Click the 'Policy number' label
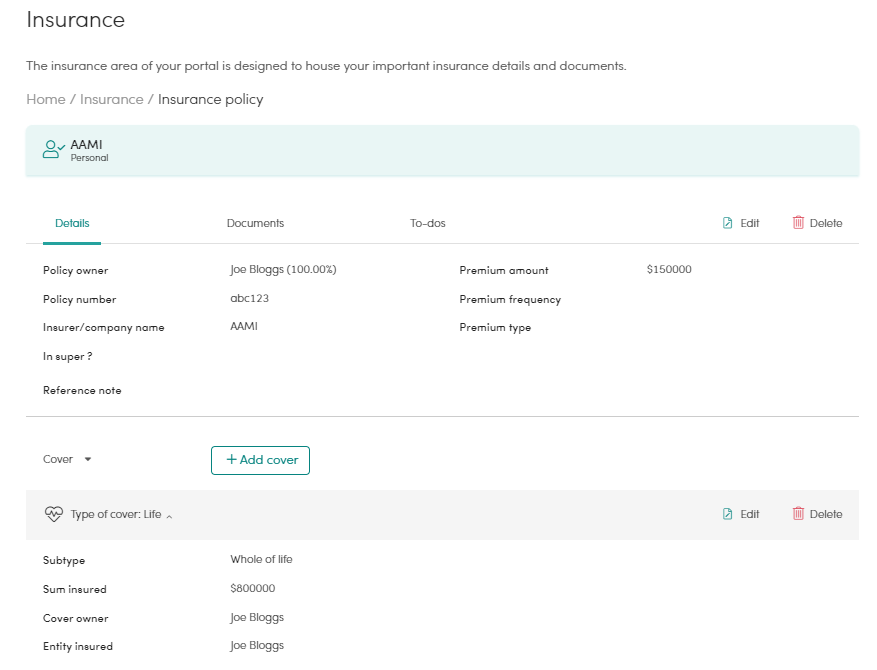 [x=79, y=300]
